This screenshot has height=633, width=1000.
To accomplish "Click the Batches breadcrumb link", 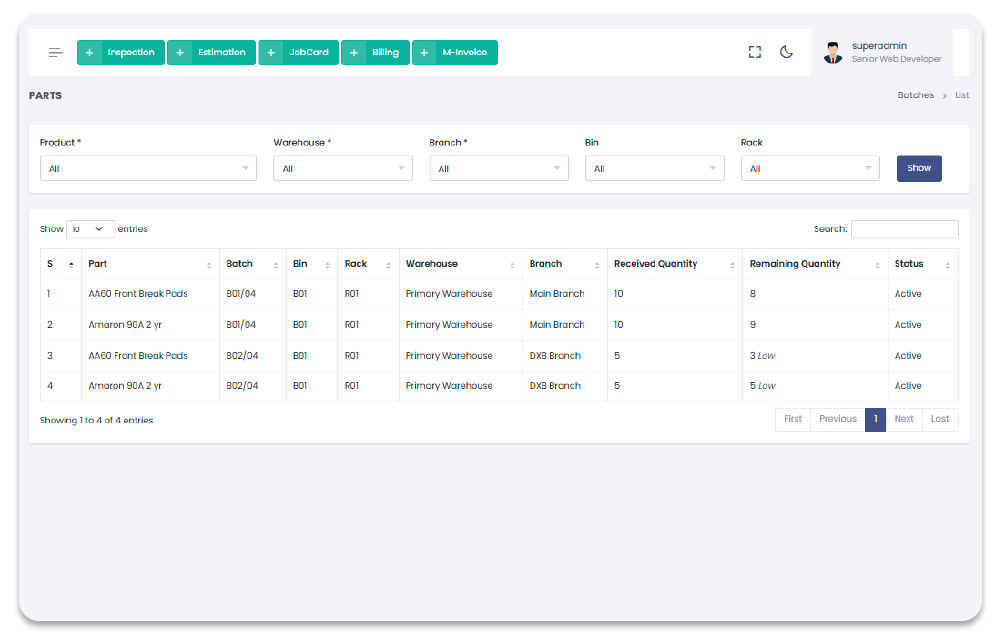I will click(915, 96).
